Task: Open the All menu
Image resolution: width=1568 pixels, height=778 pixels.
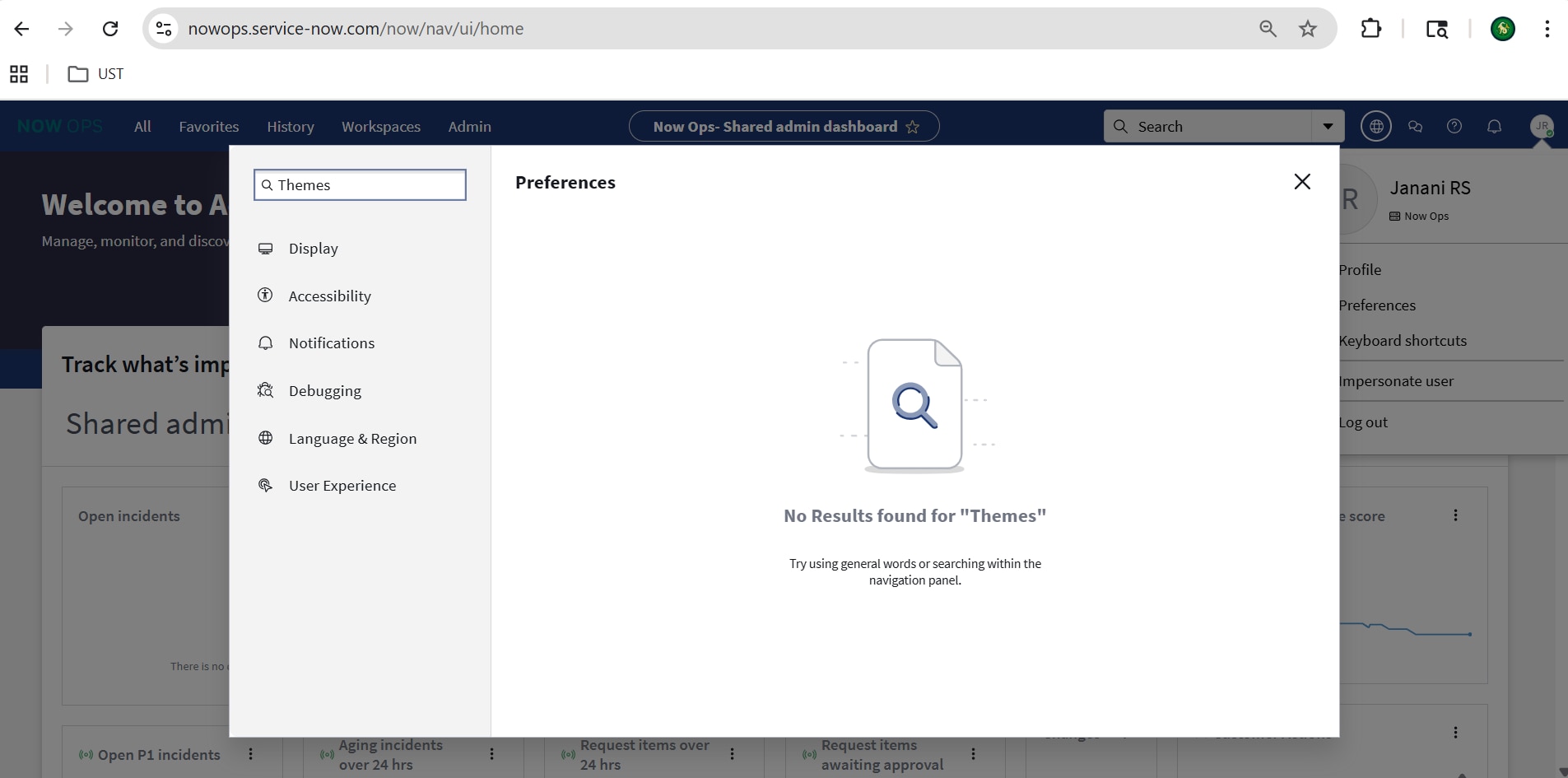Action: (x=142, y=127)
